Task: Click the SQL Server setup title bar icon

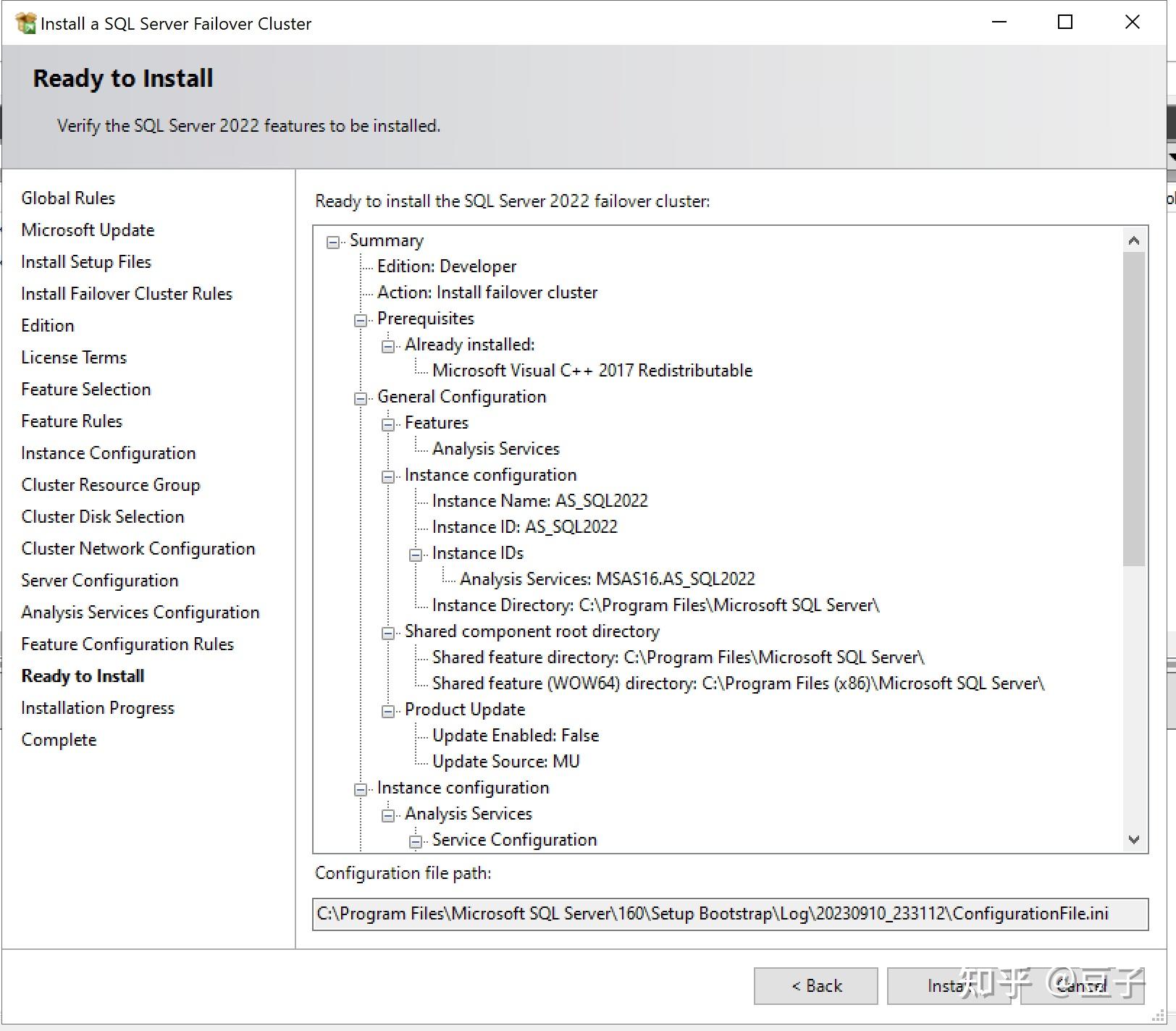Action: coord(25,23)
